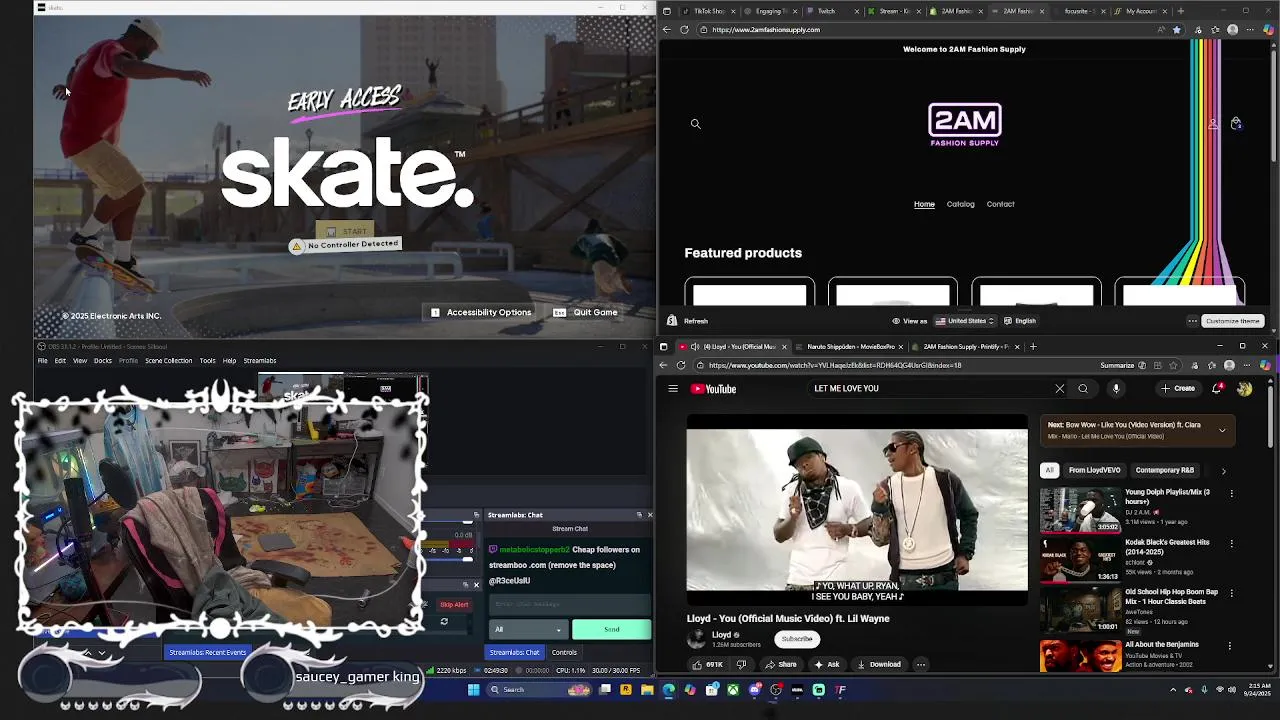Open Microsoft Edge from the taskbar

[668, 690]
